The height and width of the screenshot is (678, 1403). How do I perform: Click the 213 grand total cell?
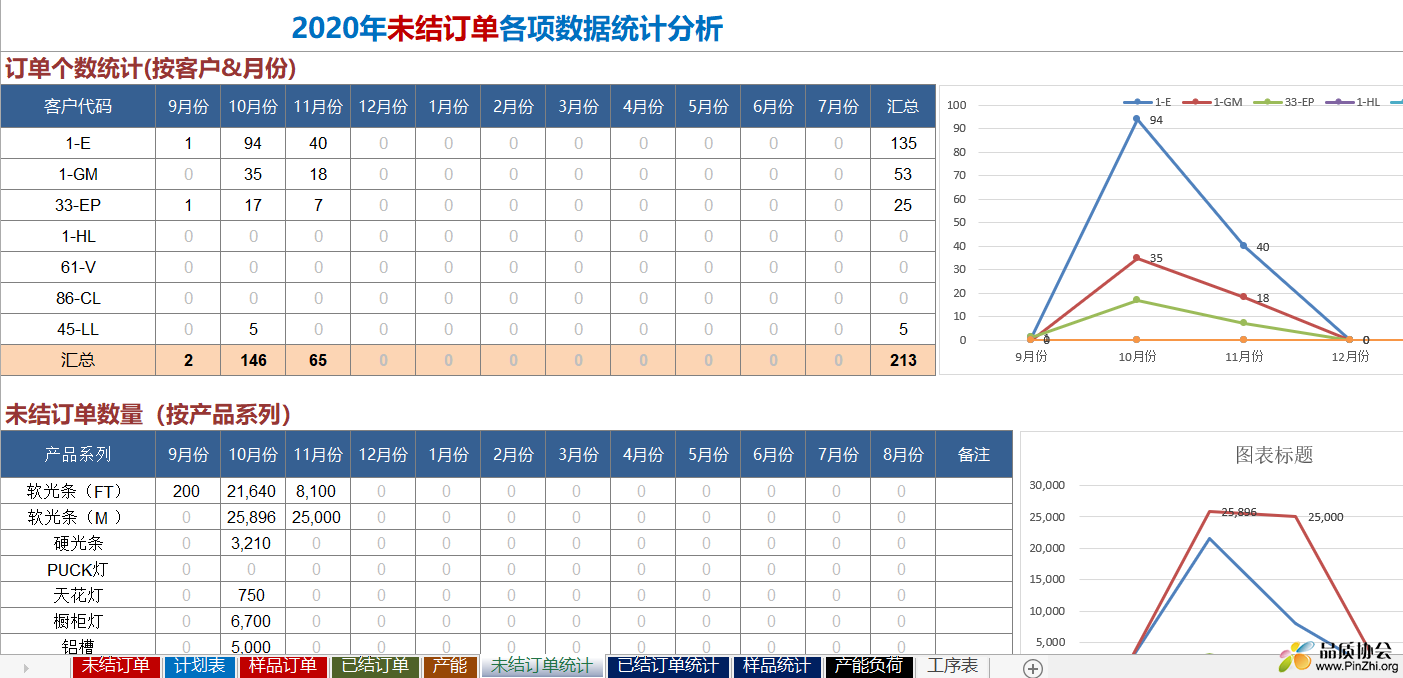click(x=903, y=360)
